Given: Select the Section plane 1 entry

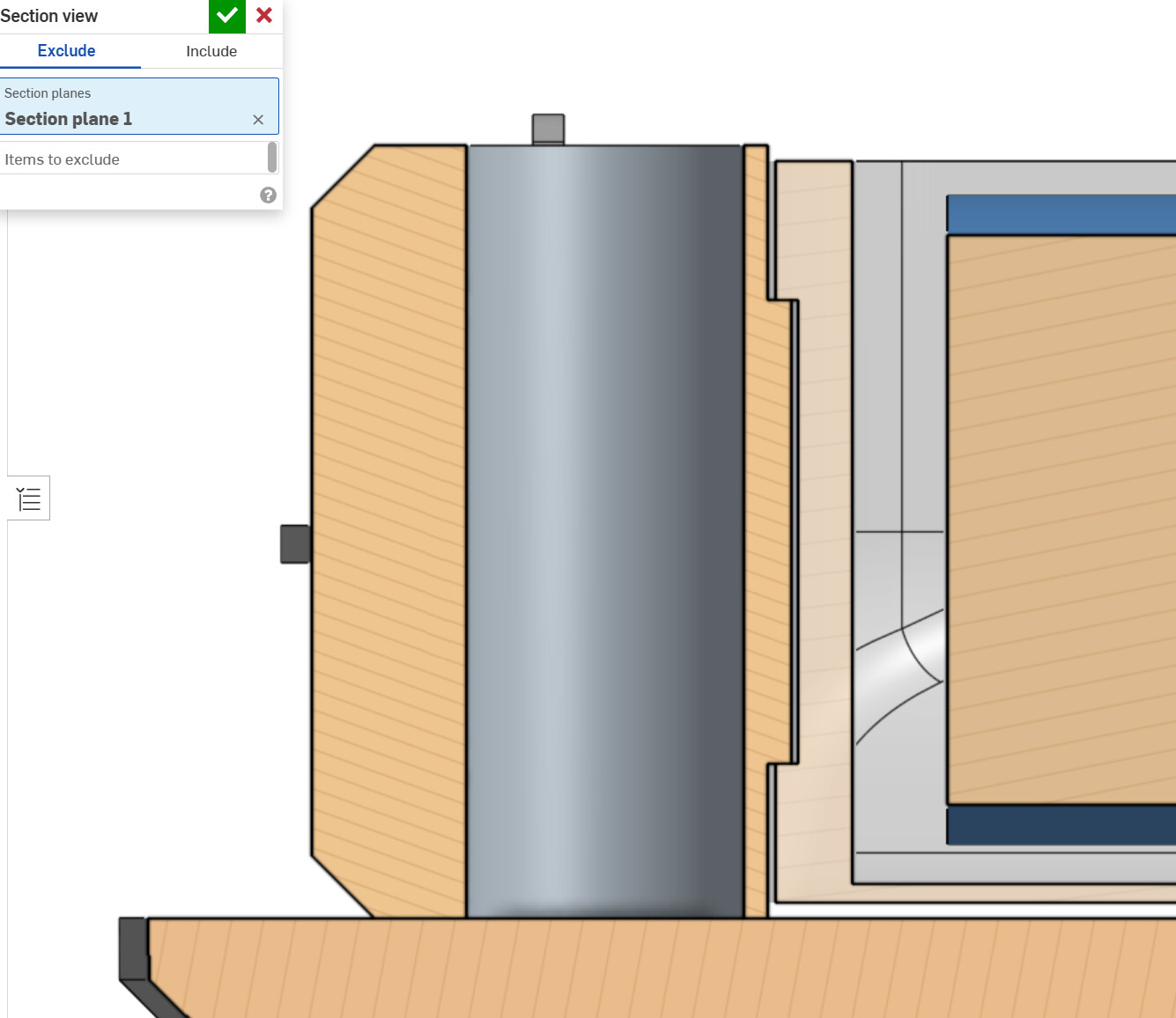Looking at the screenshot, I should tap(69, 119).
